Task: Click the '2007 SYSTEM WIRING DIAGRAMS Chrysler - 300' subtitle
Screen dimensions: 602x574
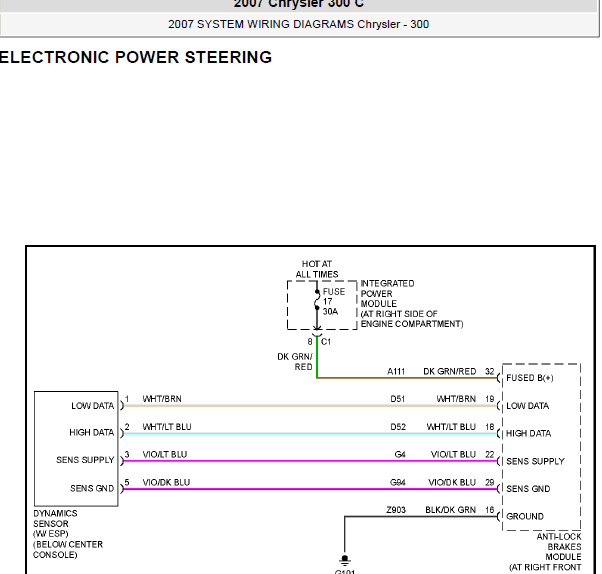Action: coord(298,24)
